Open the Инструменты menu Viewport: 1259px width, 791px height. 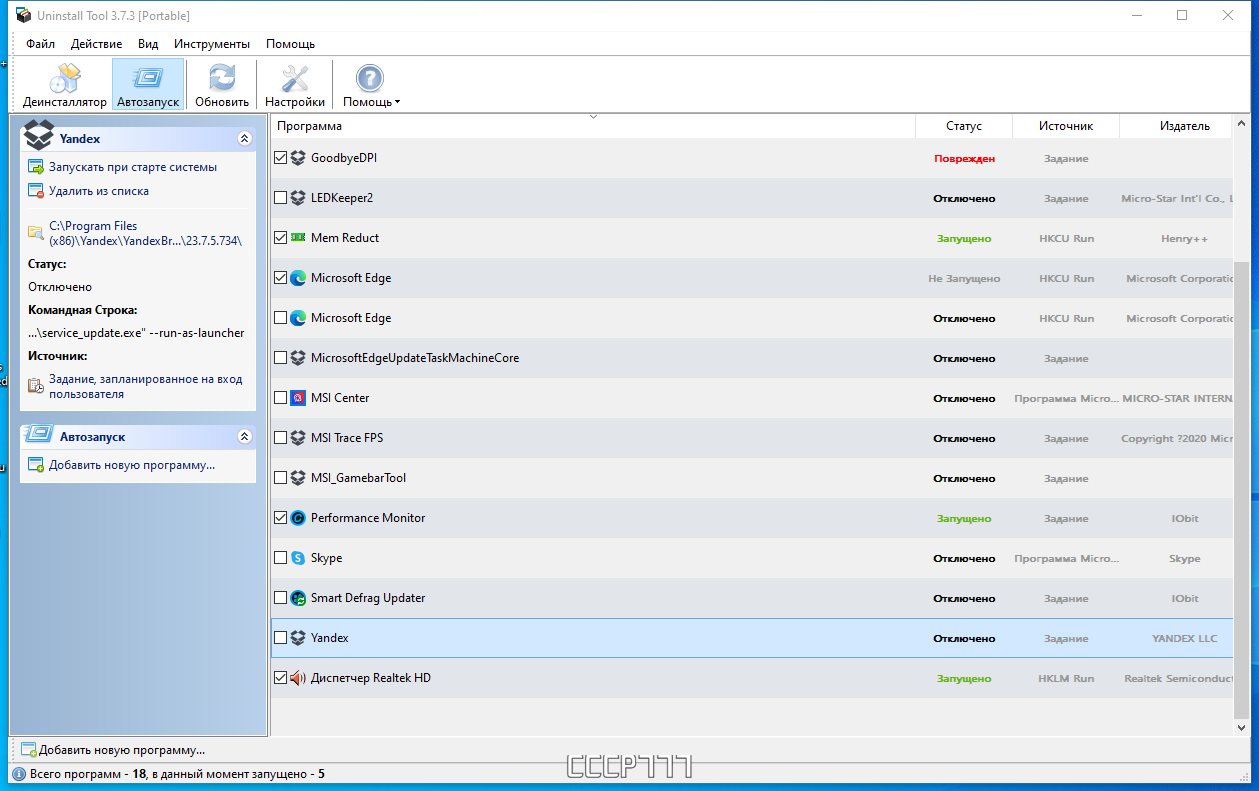tap(212, 44)
